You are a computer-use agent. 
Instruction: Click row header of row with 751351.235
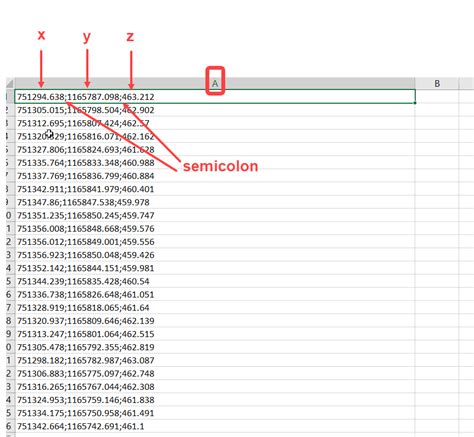tap(10, 215)
